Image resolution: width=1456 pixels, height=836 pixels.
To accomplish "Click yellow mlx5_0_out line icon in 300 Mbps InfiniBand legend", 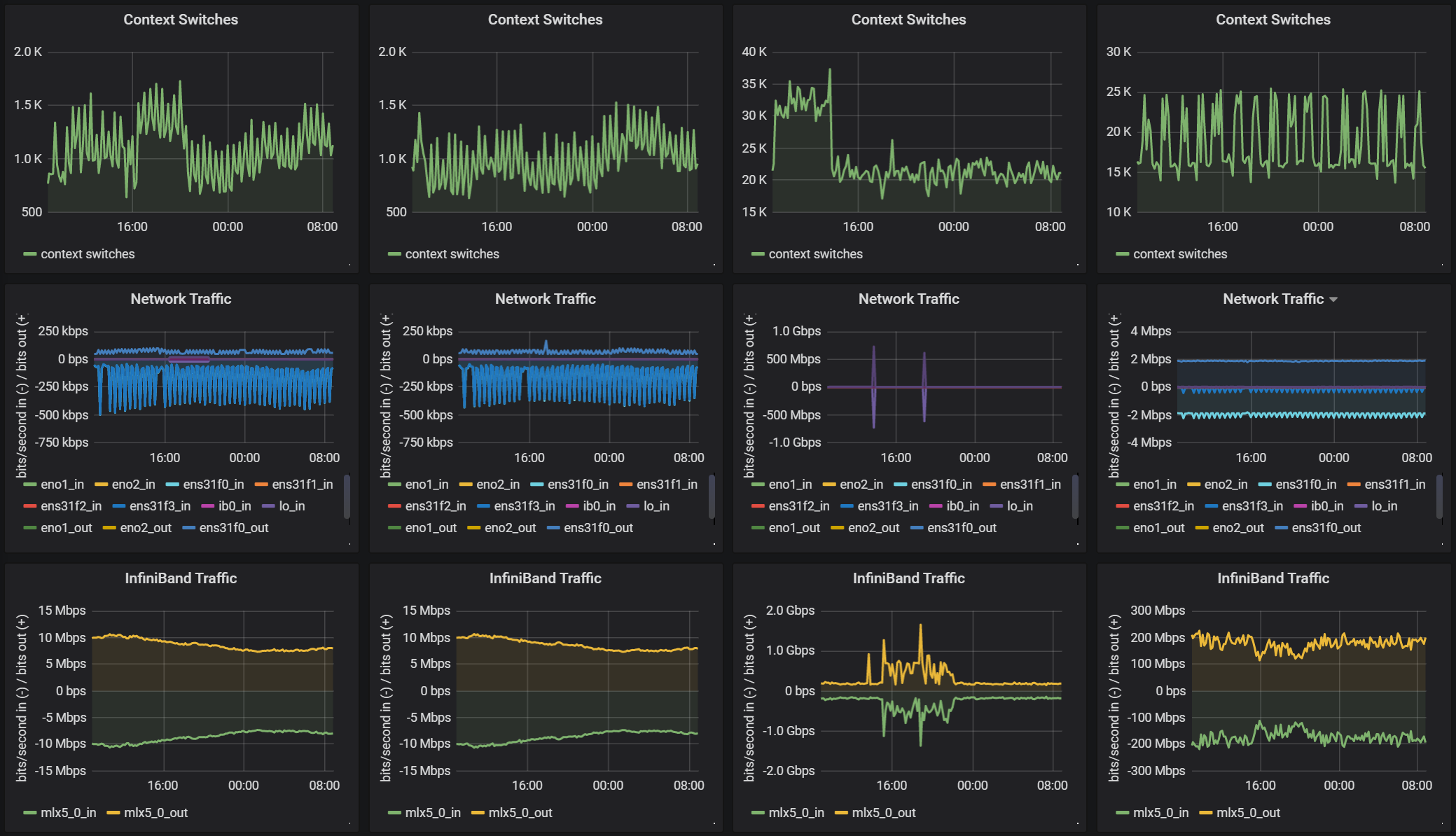I will pyautogui.click(x=1205, y=813).
